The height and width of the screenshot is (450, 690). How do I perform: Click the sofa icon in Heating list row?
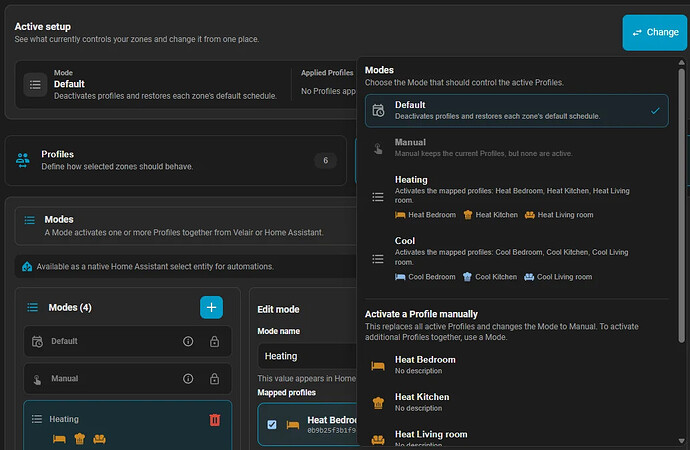click(99, 439)
